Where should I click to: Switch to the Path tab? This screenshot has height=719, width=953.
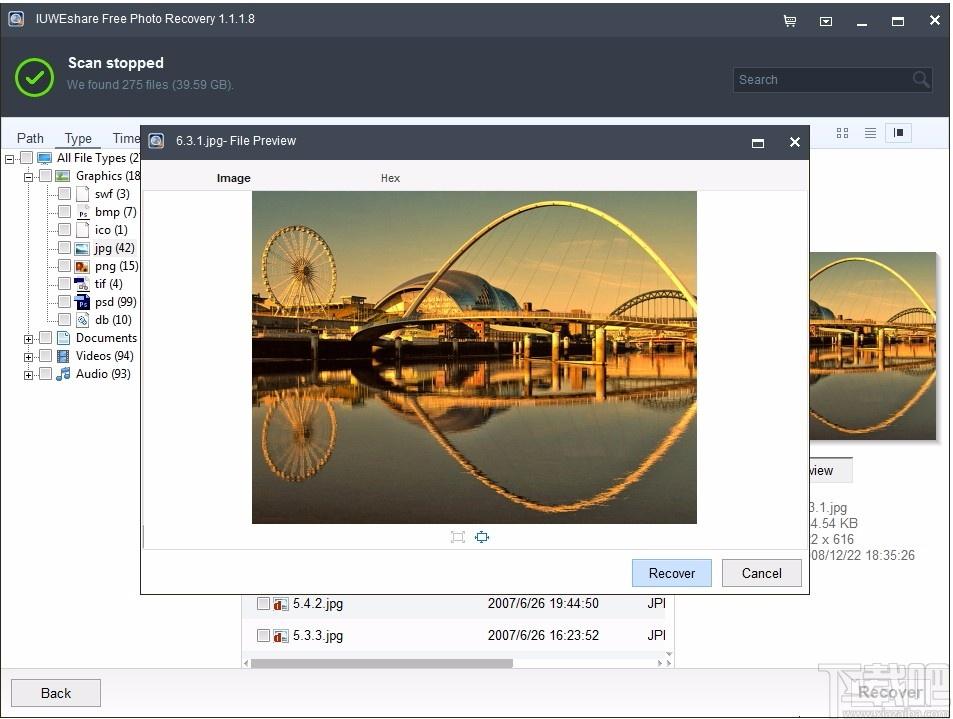point(30,138)
